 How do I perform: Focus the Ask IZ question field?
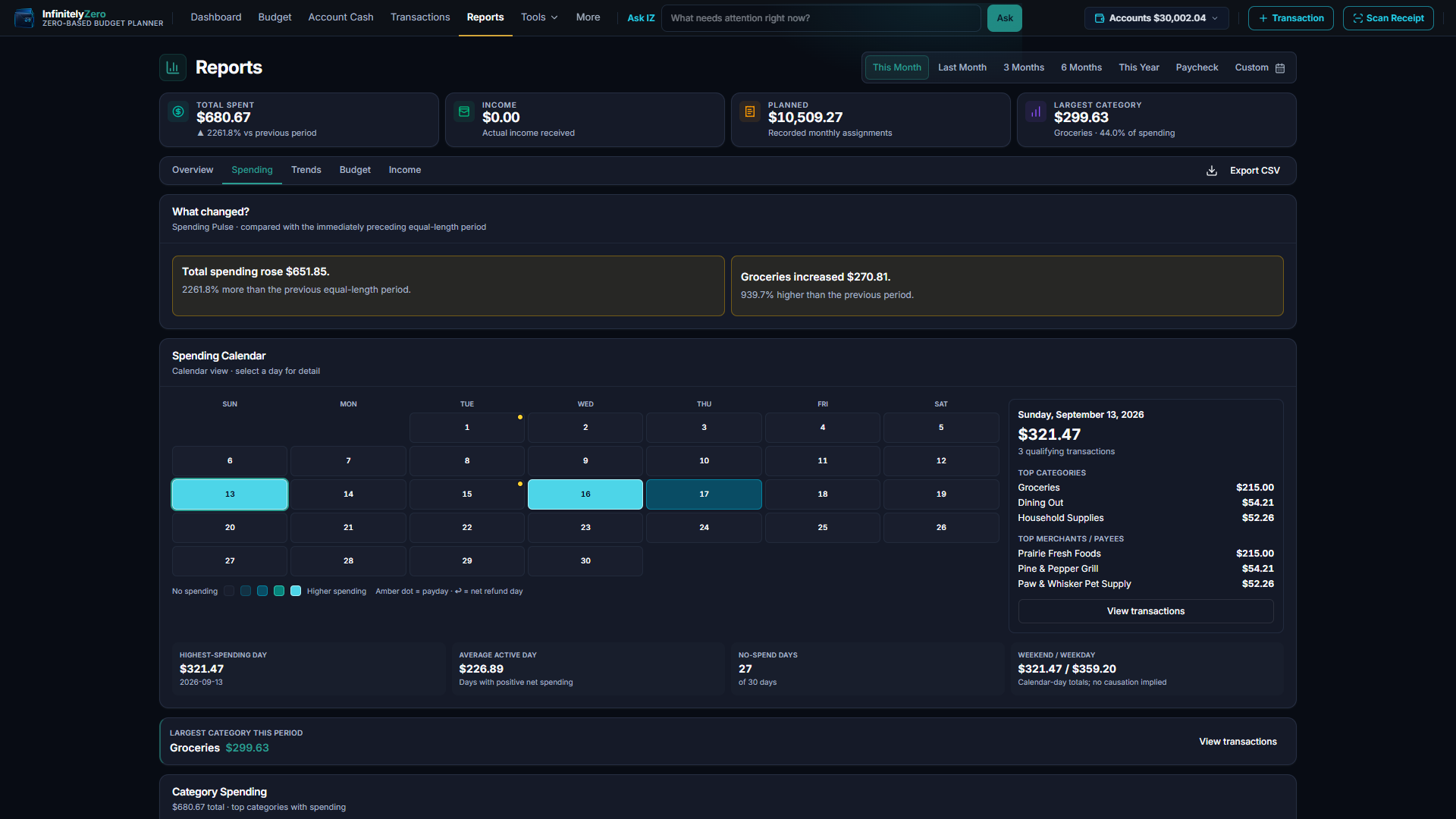[x=821, y=18]
